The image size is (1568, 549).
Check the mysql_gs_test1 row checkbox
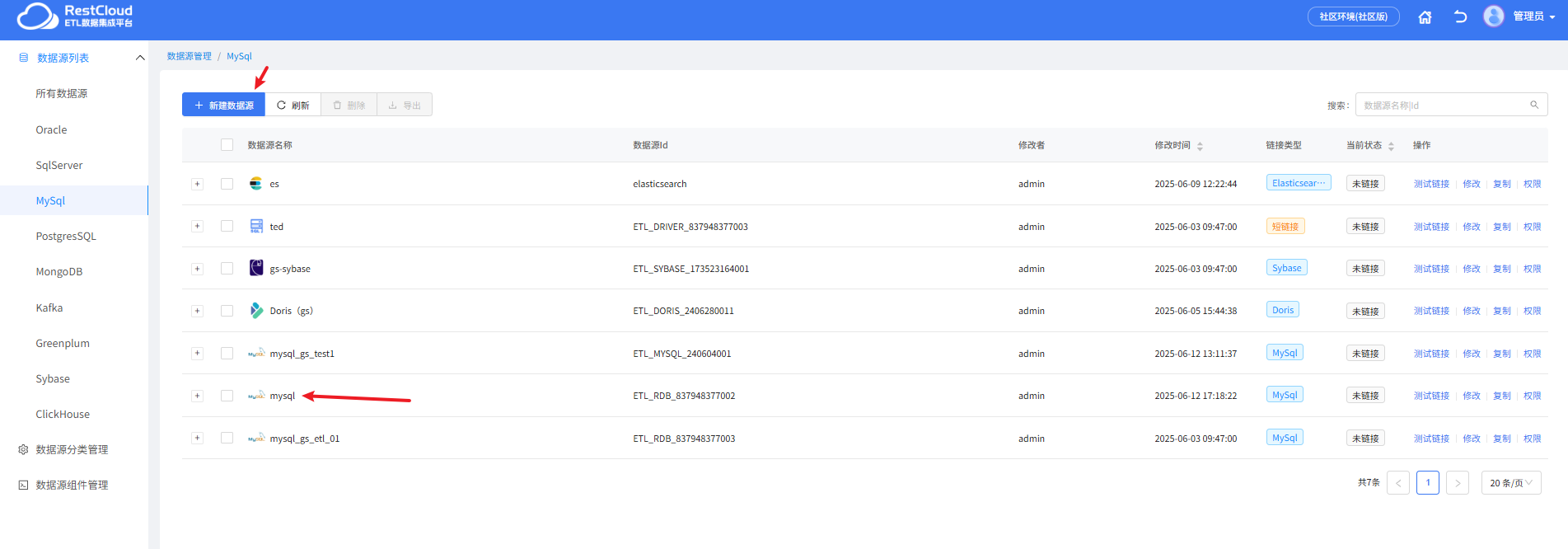tap(227, 353)
